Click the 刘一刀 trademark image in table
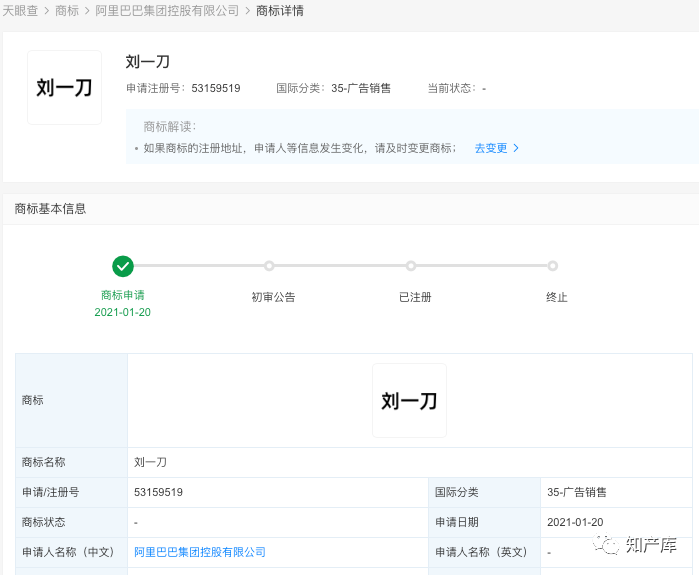This screenshot has width=699, height=575. tap(409, 400)
